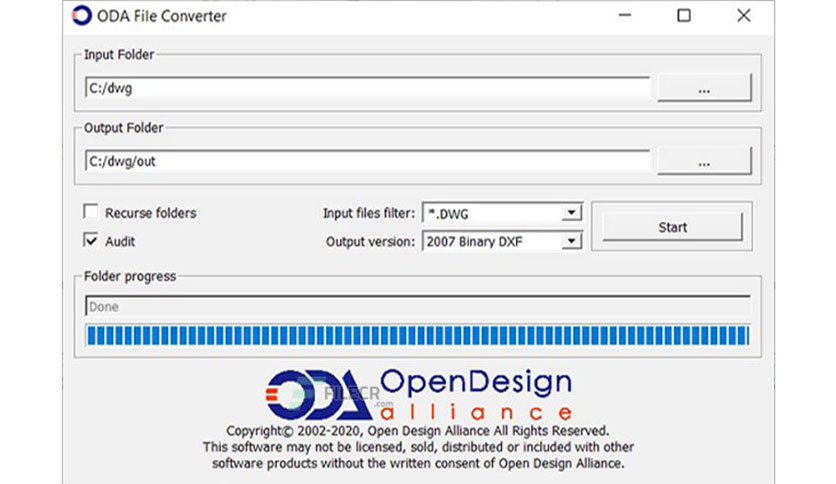The height and width of the screenshot is (484, 836).
Task: Open the Input files filter dropdown
Action: tap(571, 213)
